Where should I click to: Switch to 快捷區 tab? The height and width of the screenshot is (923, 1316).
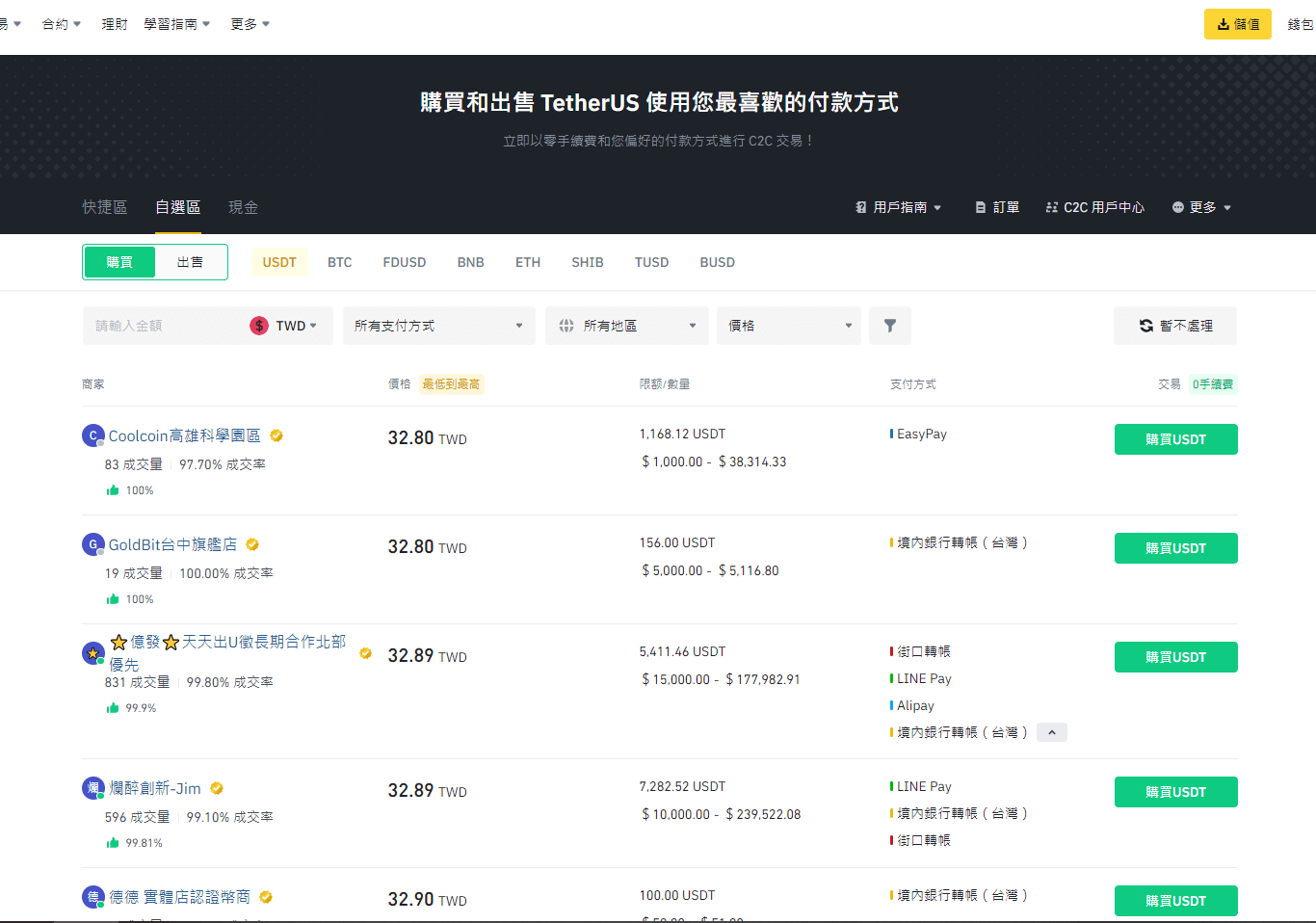pyautogui.click(x=105, y=207)
